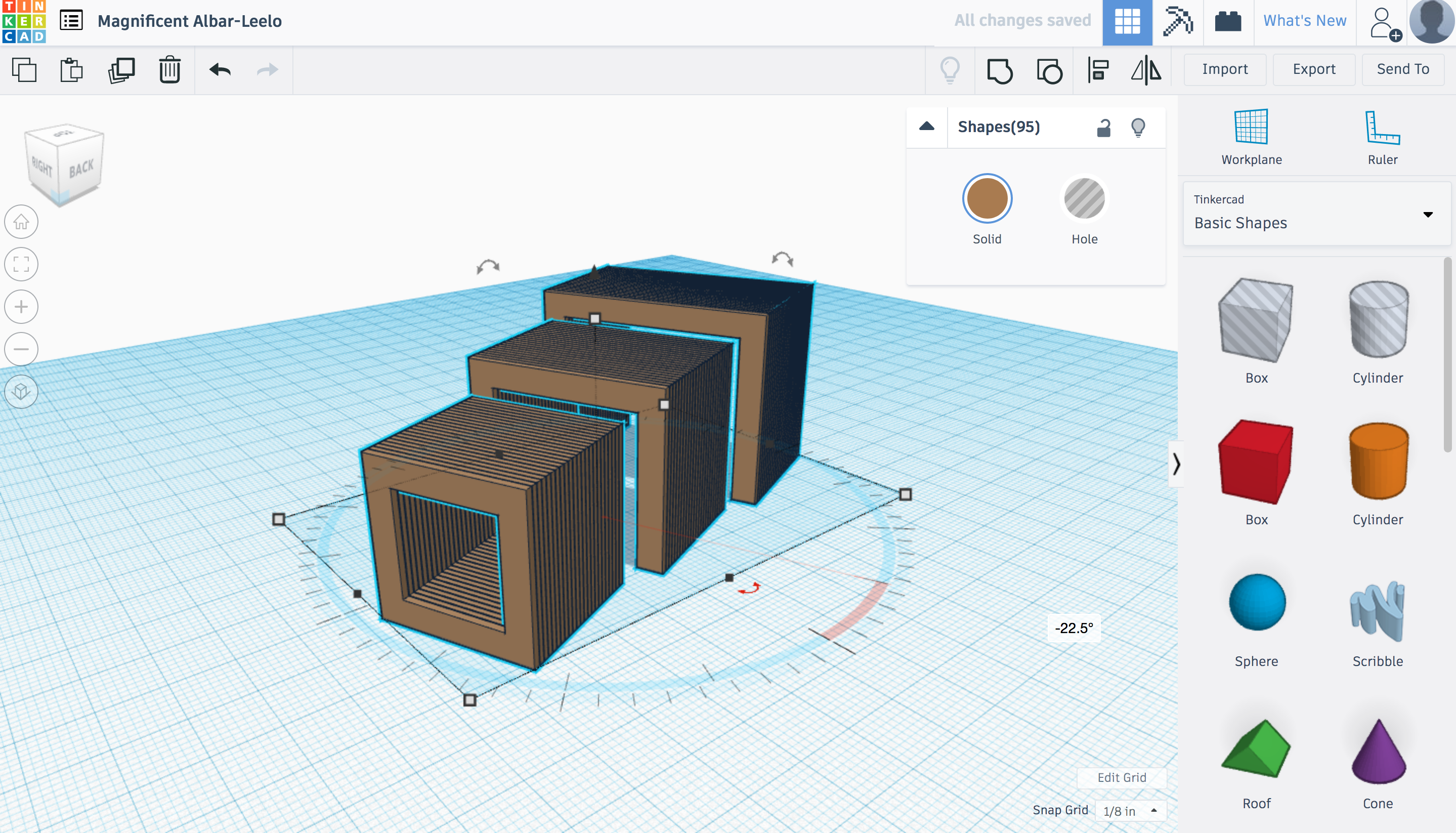Click Export button
Viewport: 1456px width, 833px height.
[x=1314, y=69]
